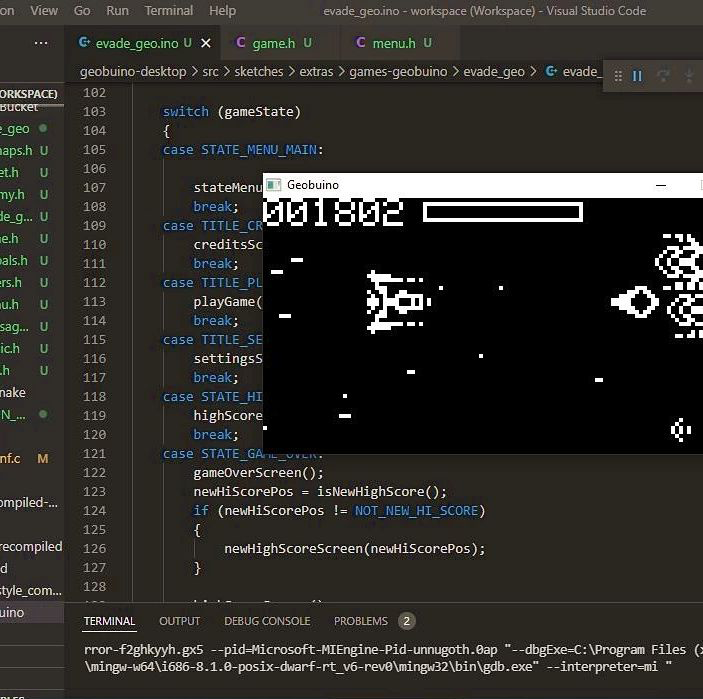Select the style_com... item in the explorer

(x=31, y=590)
